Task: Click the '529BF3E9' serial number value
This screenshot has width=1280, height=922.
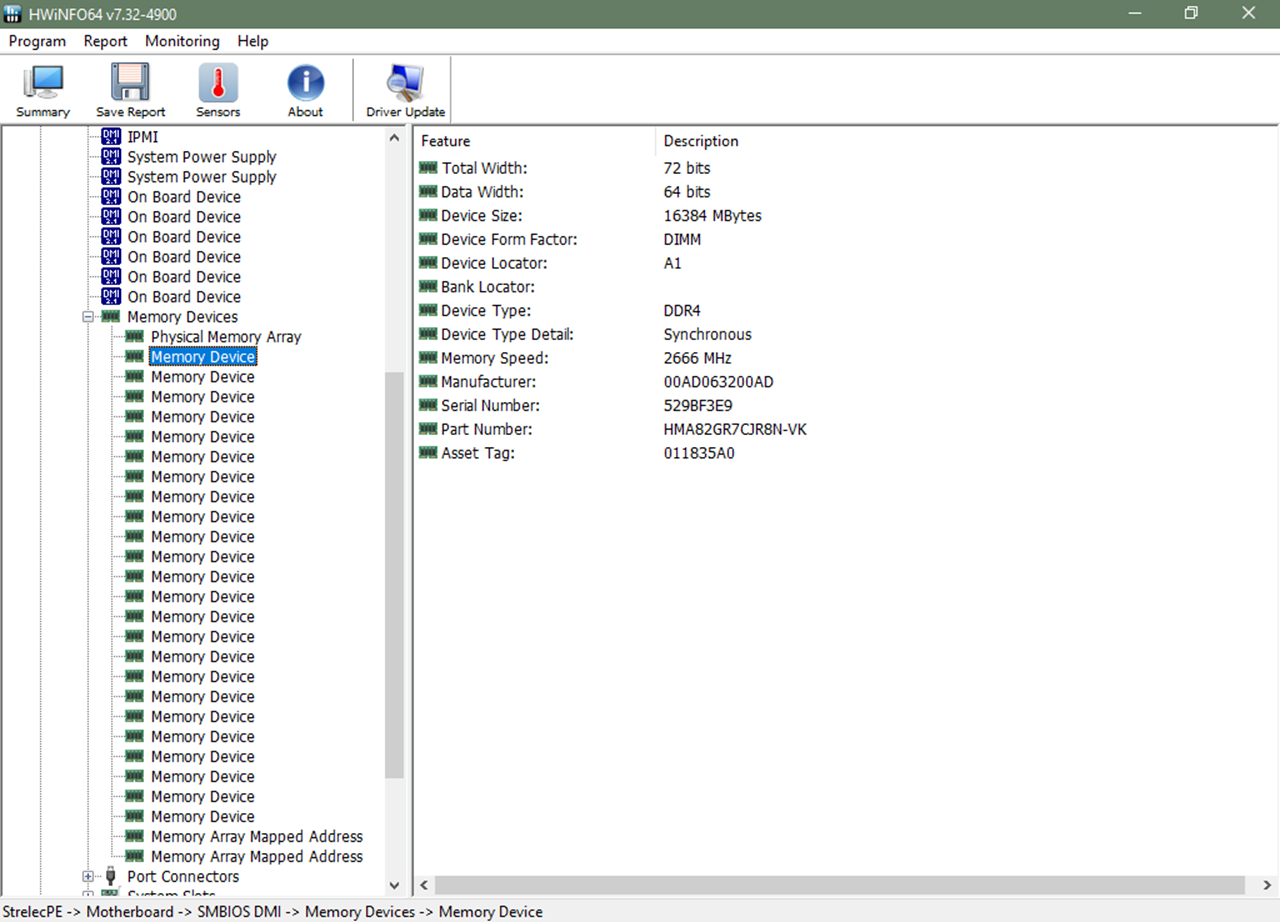Action: pyautogui.click(x=698, y=406)
